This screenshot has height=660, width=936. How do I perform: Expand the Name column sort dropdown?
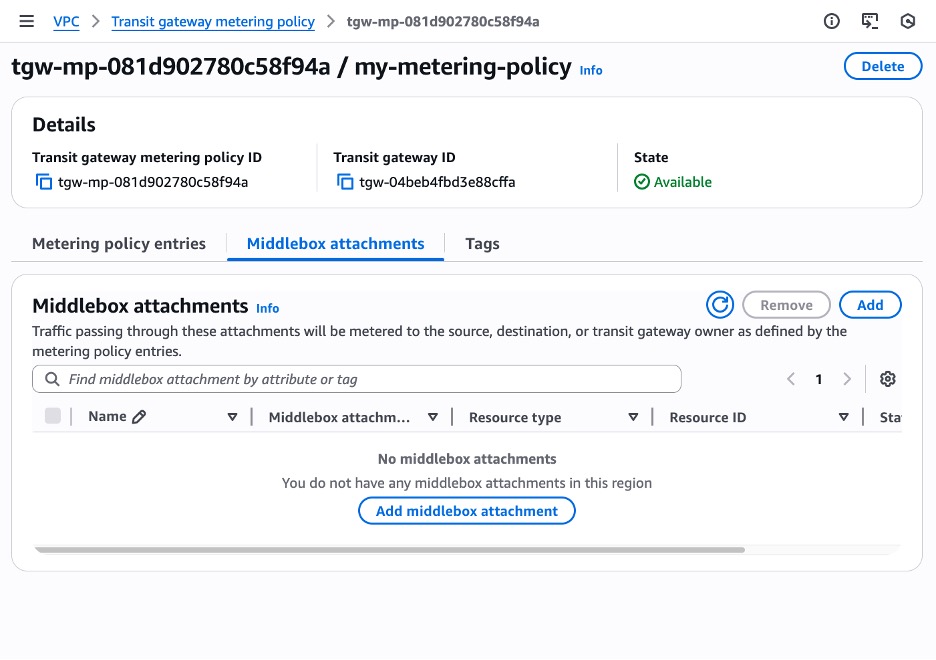tap(232, 417)
